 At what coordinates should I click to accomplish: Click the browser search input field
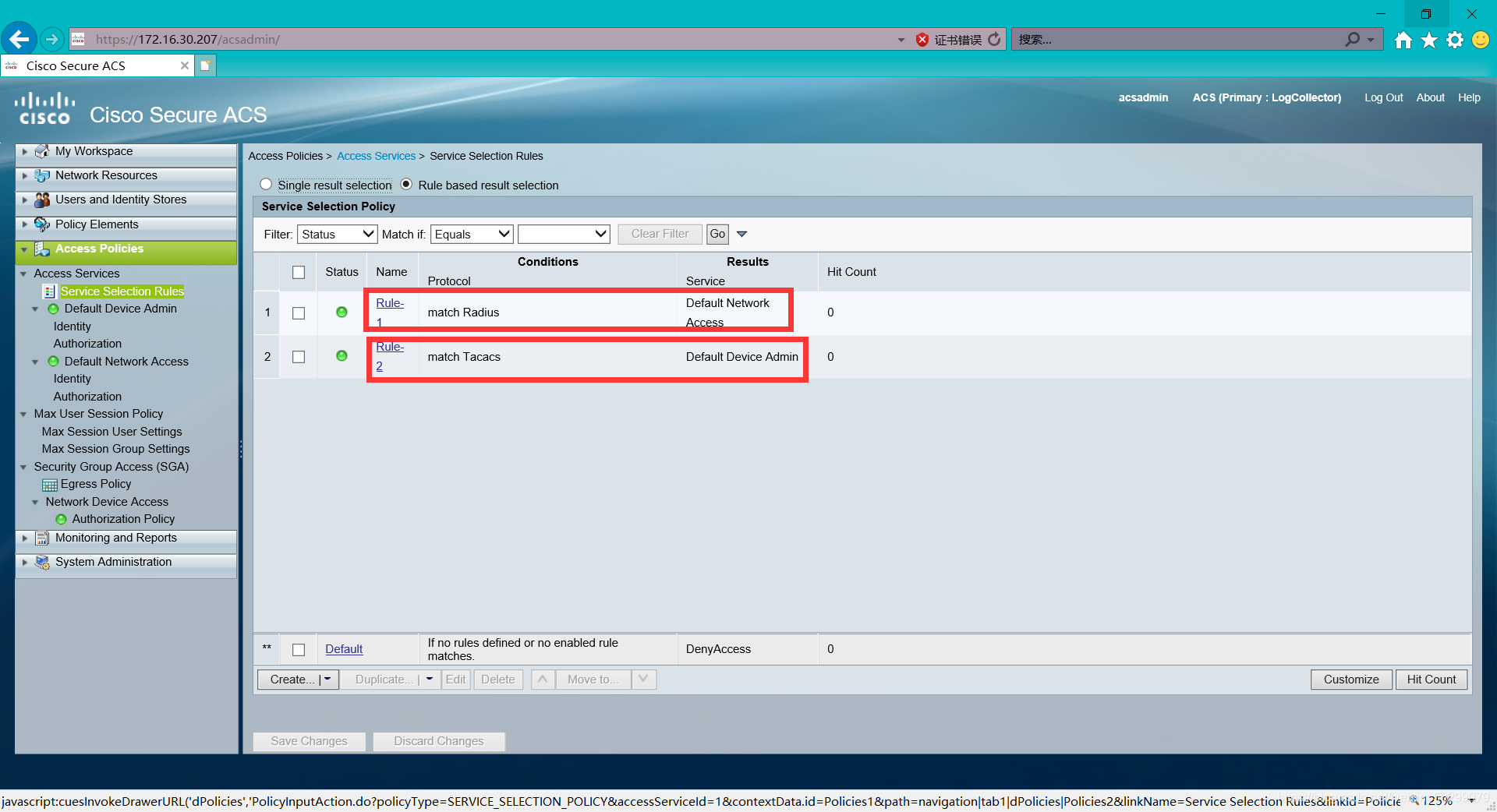(1177, 39)
